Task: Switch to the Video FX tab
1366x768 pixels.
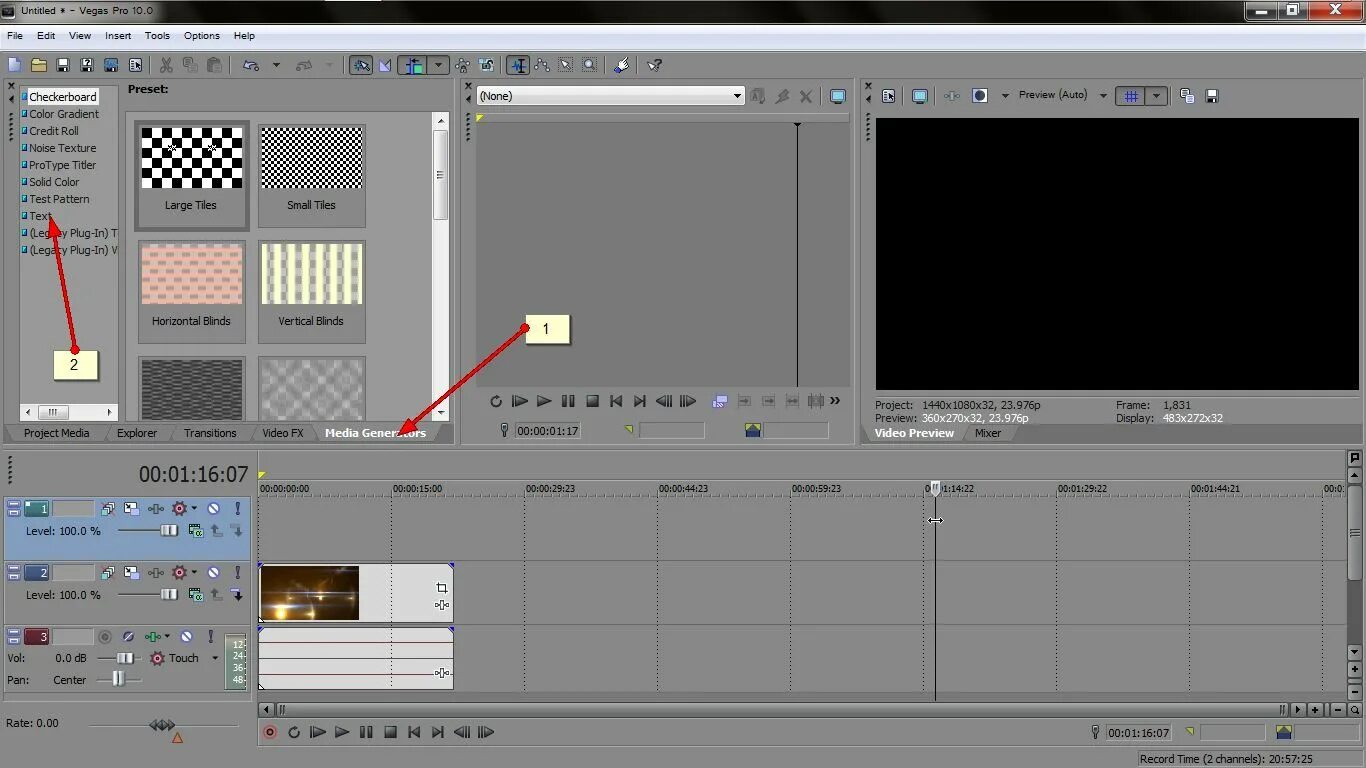Action: (282, 433)
